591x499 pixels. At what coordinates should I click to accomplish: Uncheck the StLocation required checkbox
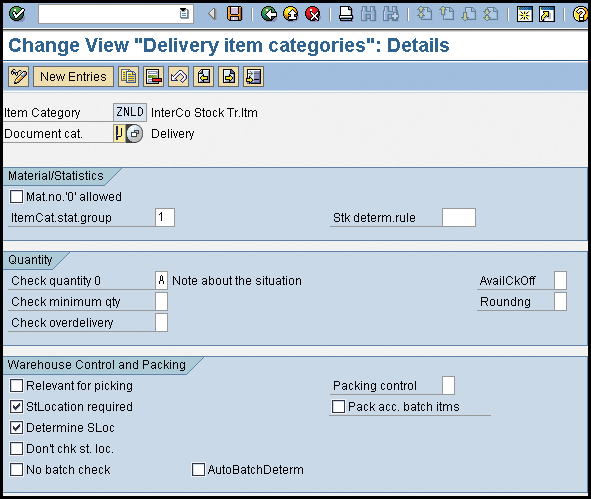(16, 407)
